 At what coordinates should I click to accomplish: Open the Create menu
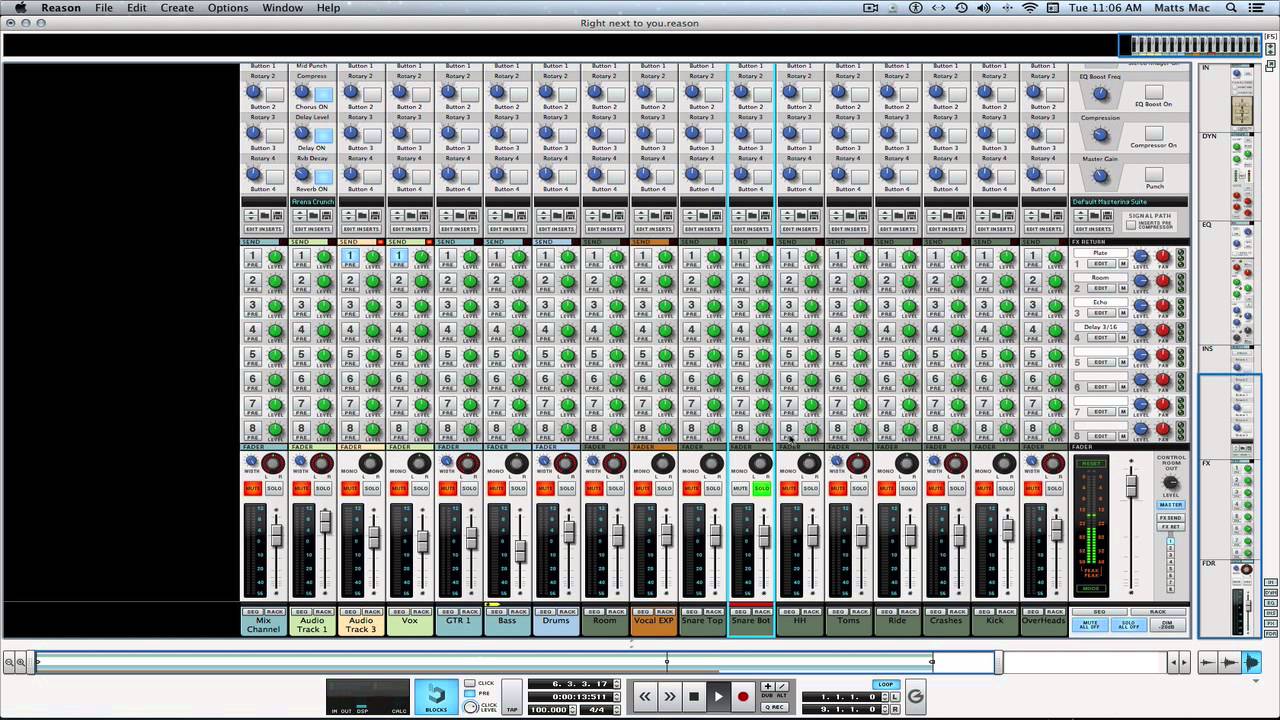tap(177, 8)
